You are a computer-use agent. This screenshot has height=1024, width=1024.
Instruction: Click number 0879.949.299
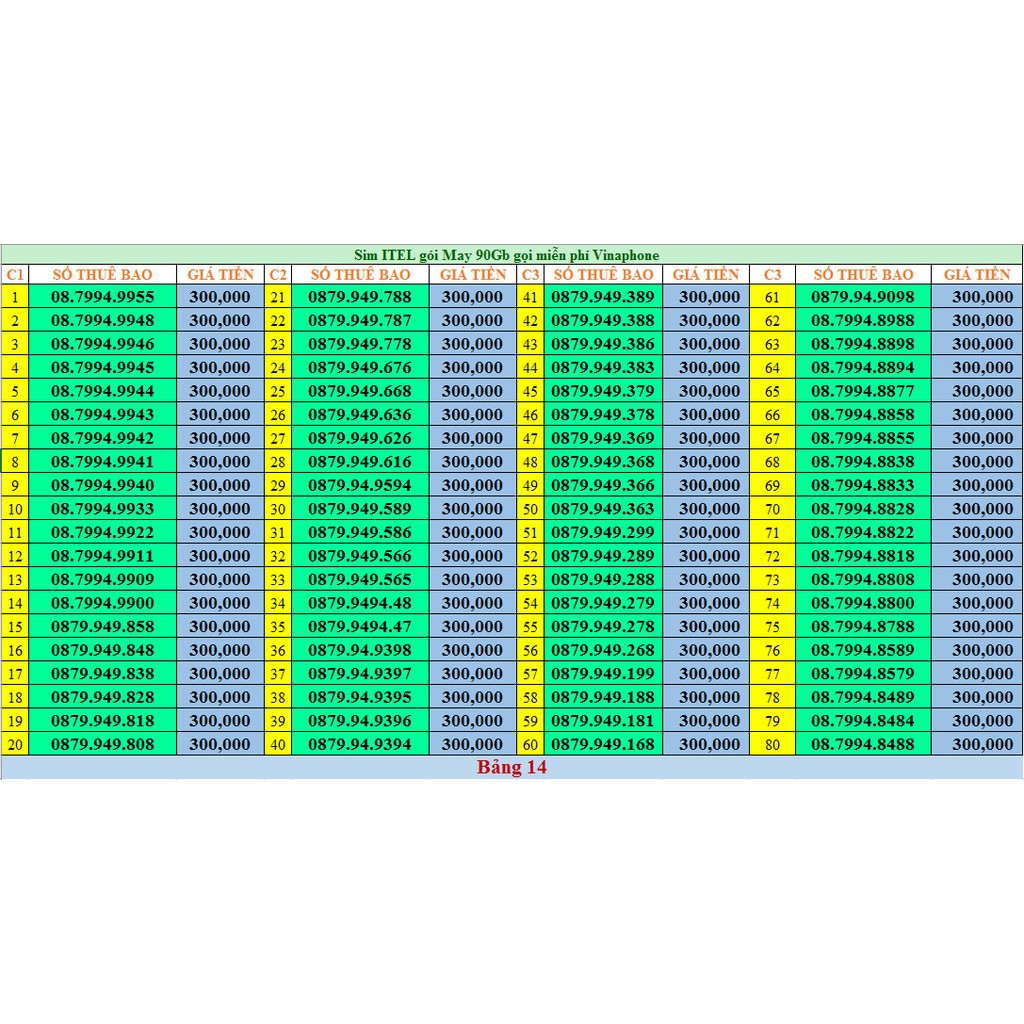603,532
